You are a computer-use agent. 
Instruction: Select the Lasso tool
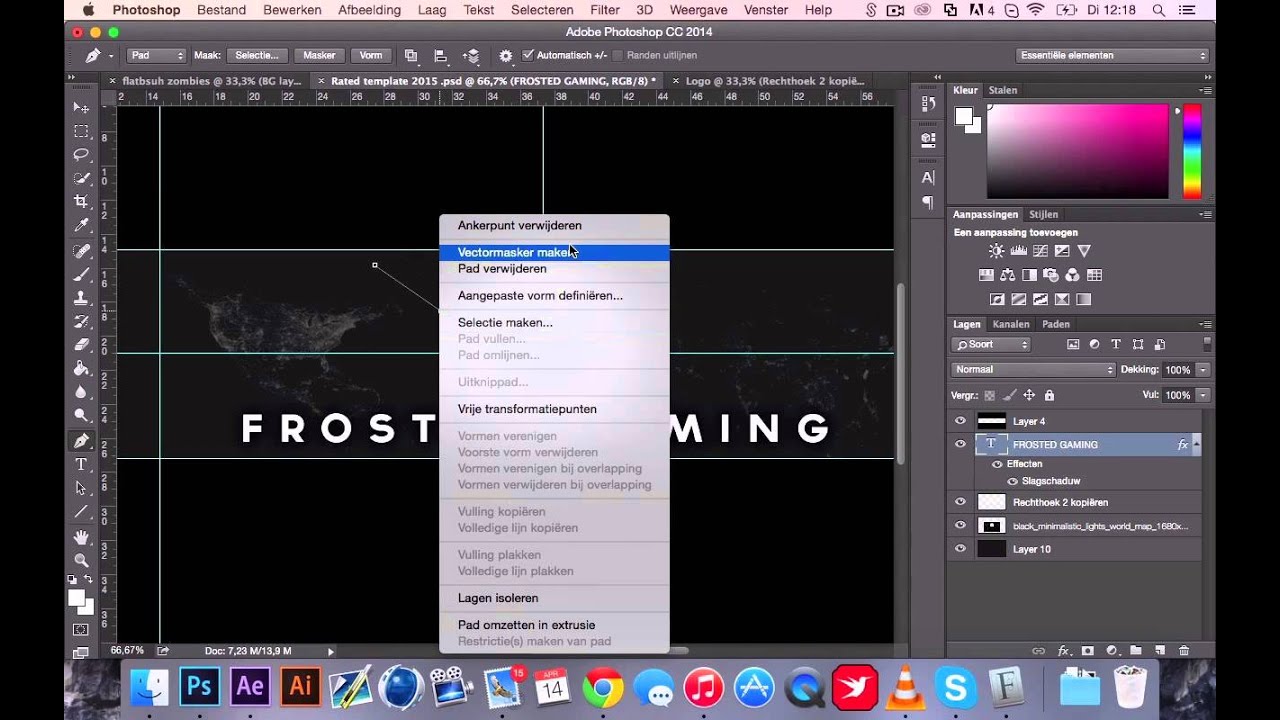tap(81, 154)
